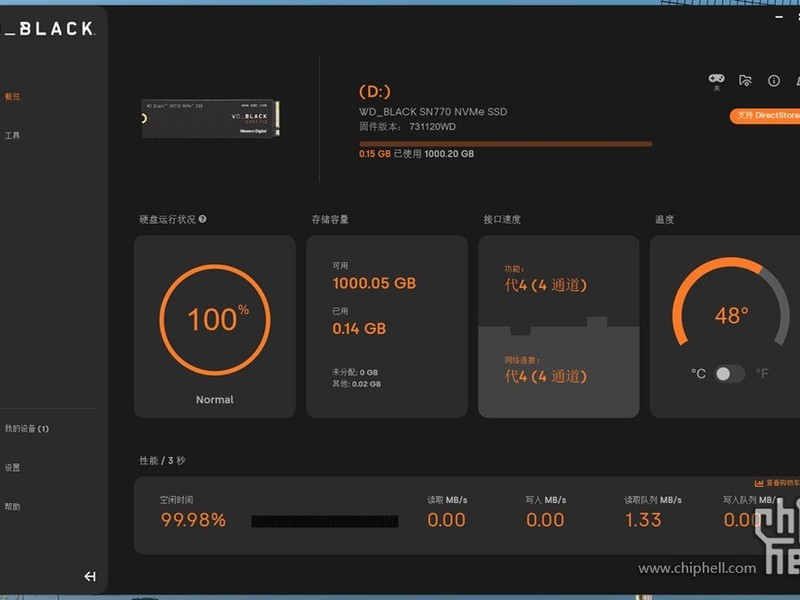Click the 存储容量 section heading
This screenshot has height=600, width=800.
330,219
